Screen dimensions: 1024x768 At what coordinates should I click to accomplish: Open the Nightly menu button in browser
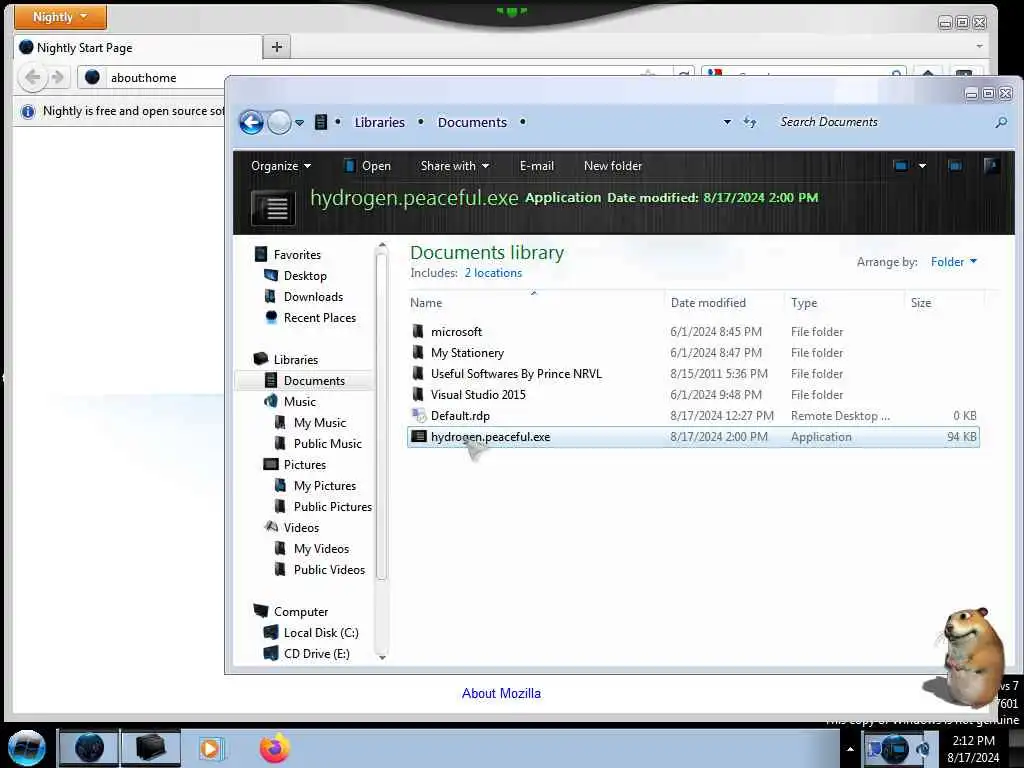pos(60,17)
